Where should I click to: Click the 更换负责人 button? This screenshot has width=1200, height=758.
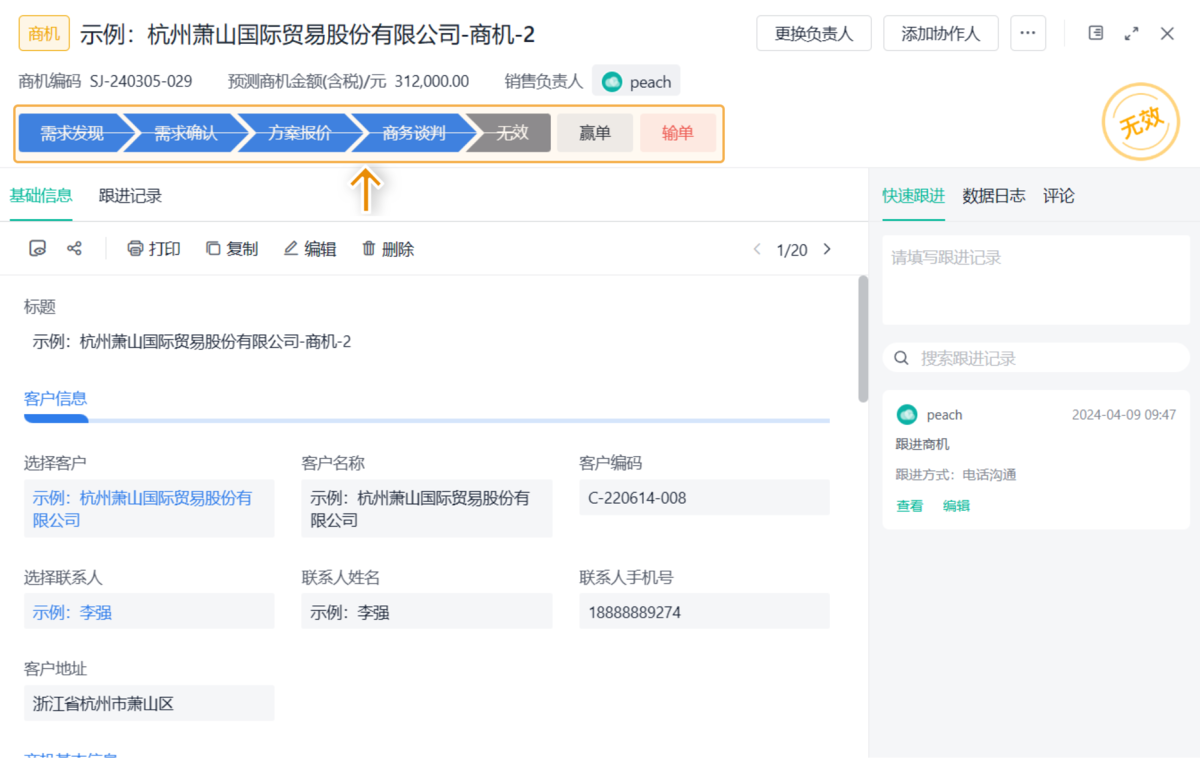813,33
